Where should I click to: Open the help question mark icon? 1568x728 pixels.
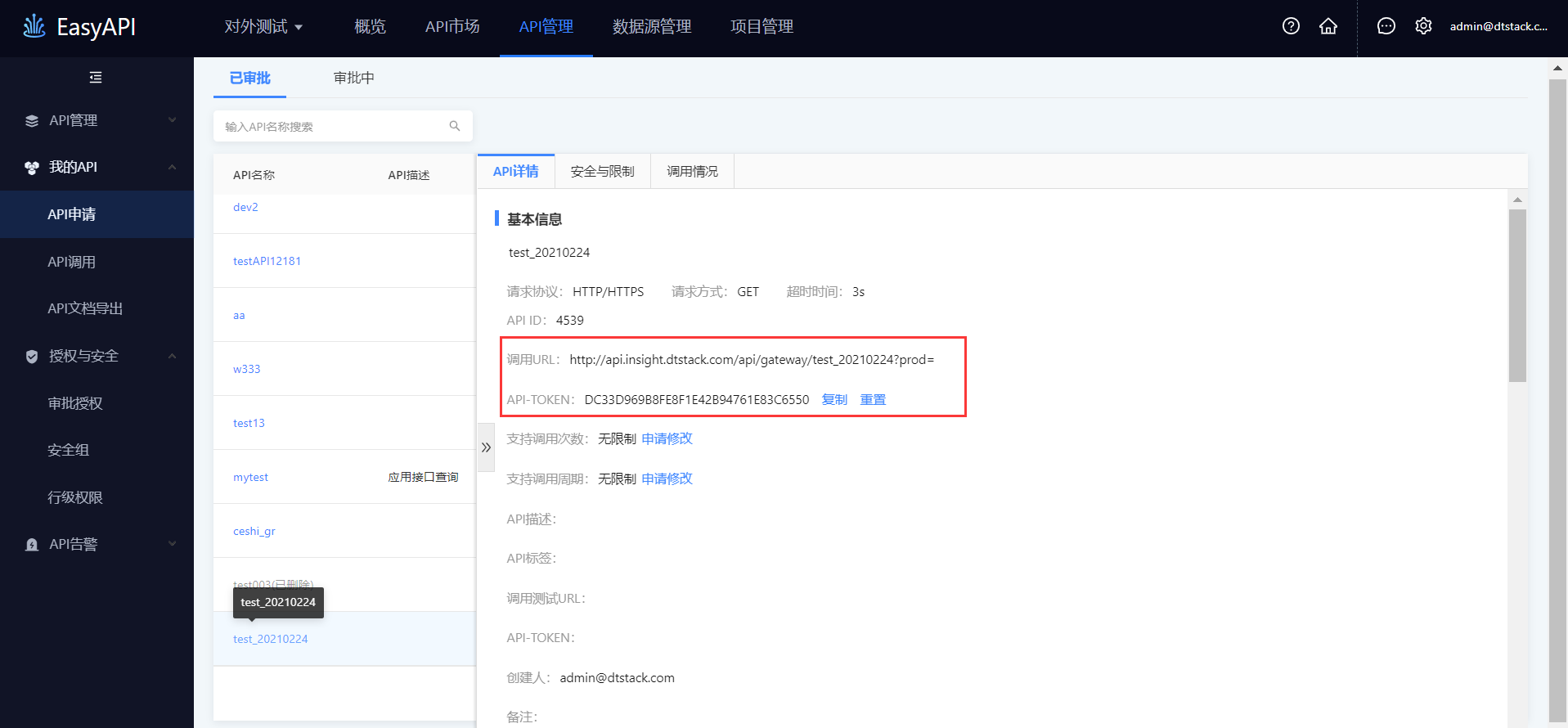(1291, 26)
